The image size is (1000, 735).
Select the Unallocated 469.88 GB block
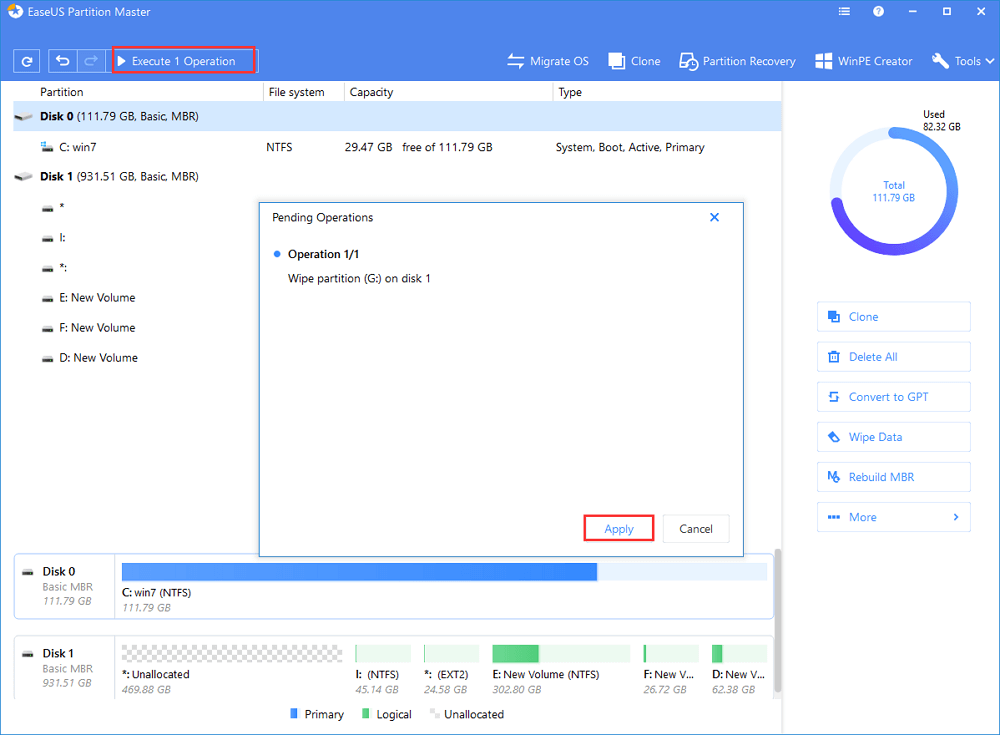coord(232,667)
